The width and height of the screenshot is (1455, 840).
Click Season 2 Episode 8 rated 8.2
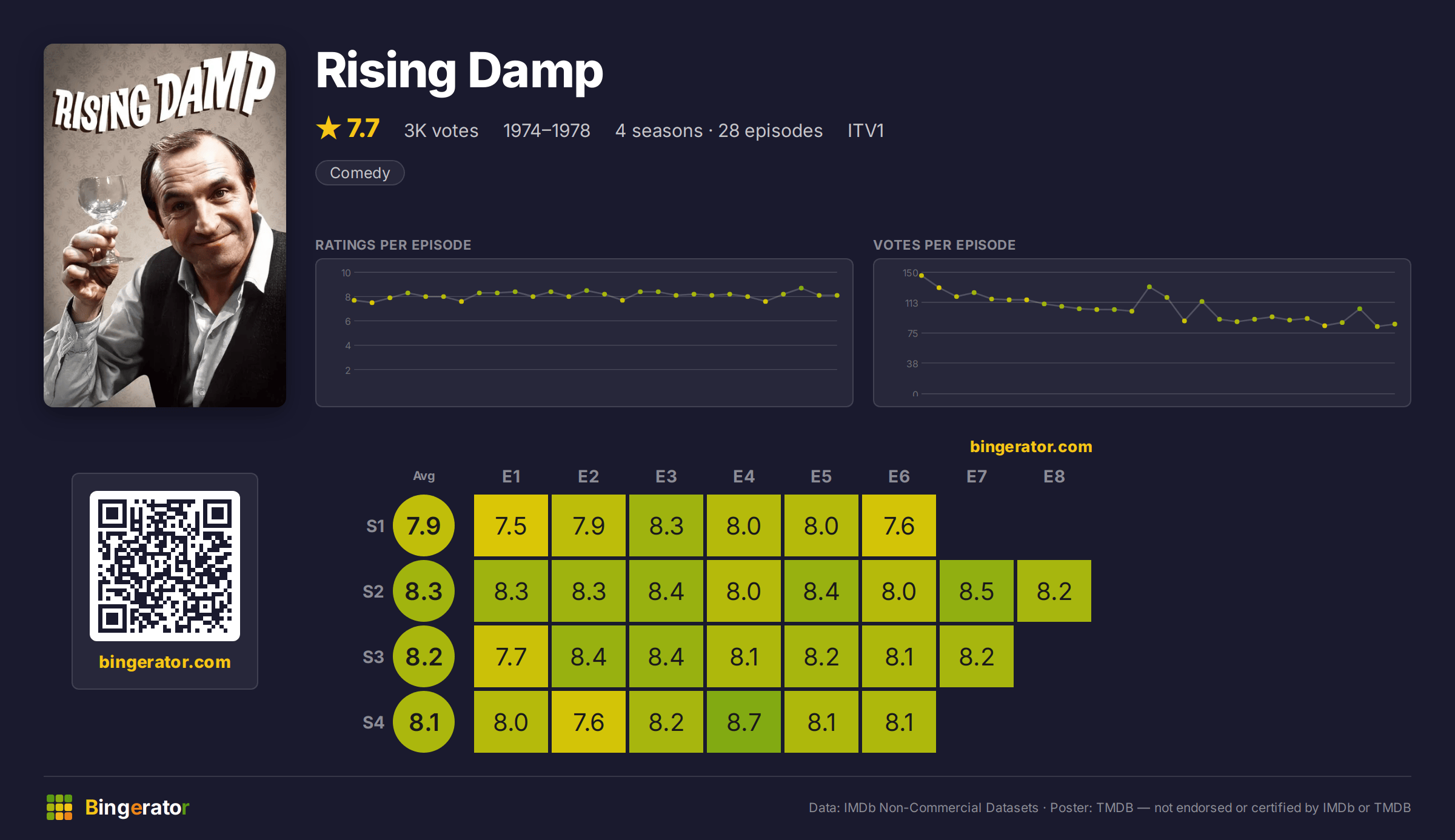click(1054, 591)
